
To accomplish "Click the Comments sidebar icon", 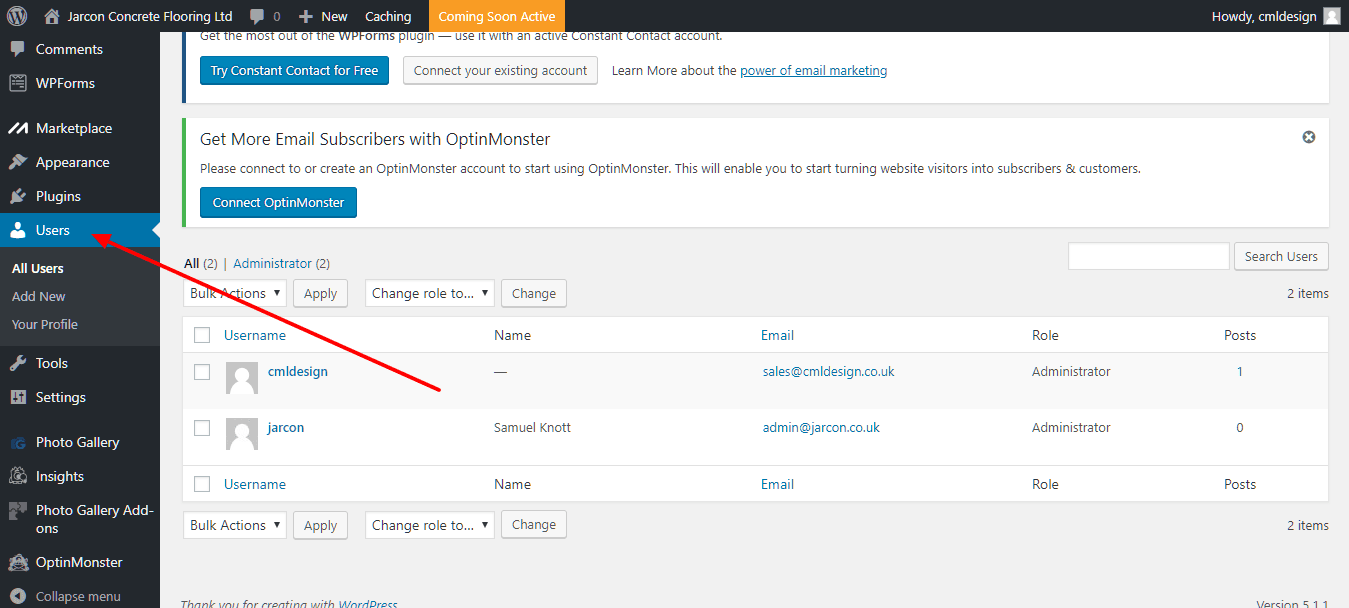I will (x=18, y=49).
